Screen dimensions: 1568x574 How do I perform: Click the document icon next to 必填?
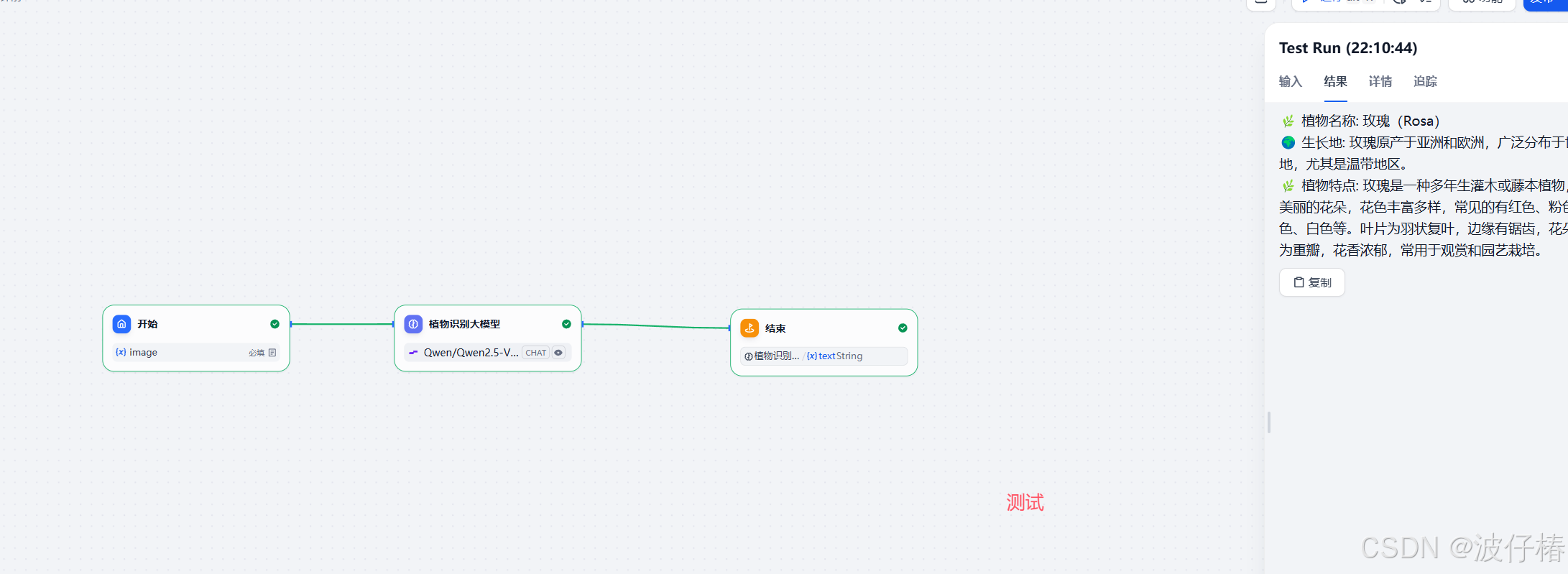[x=272, y=353]
